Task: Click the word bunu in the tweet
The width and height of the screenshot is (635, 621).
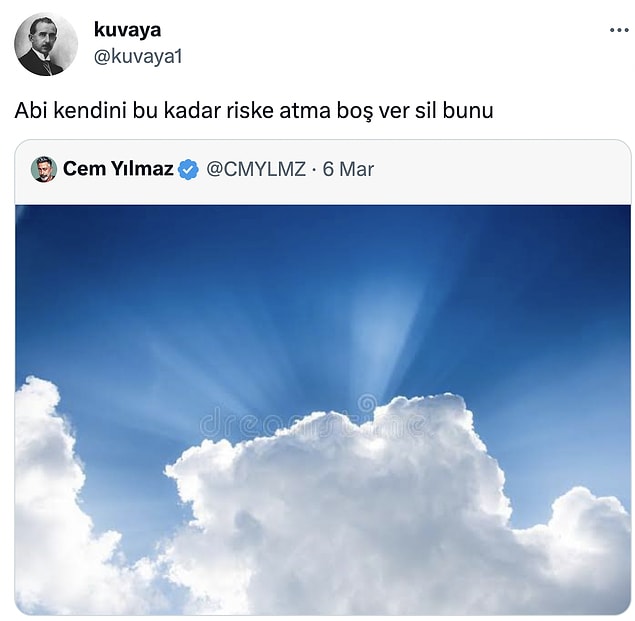Action: tap(468, 110)
